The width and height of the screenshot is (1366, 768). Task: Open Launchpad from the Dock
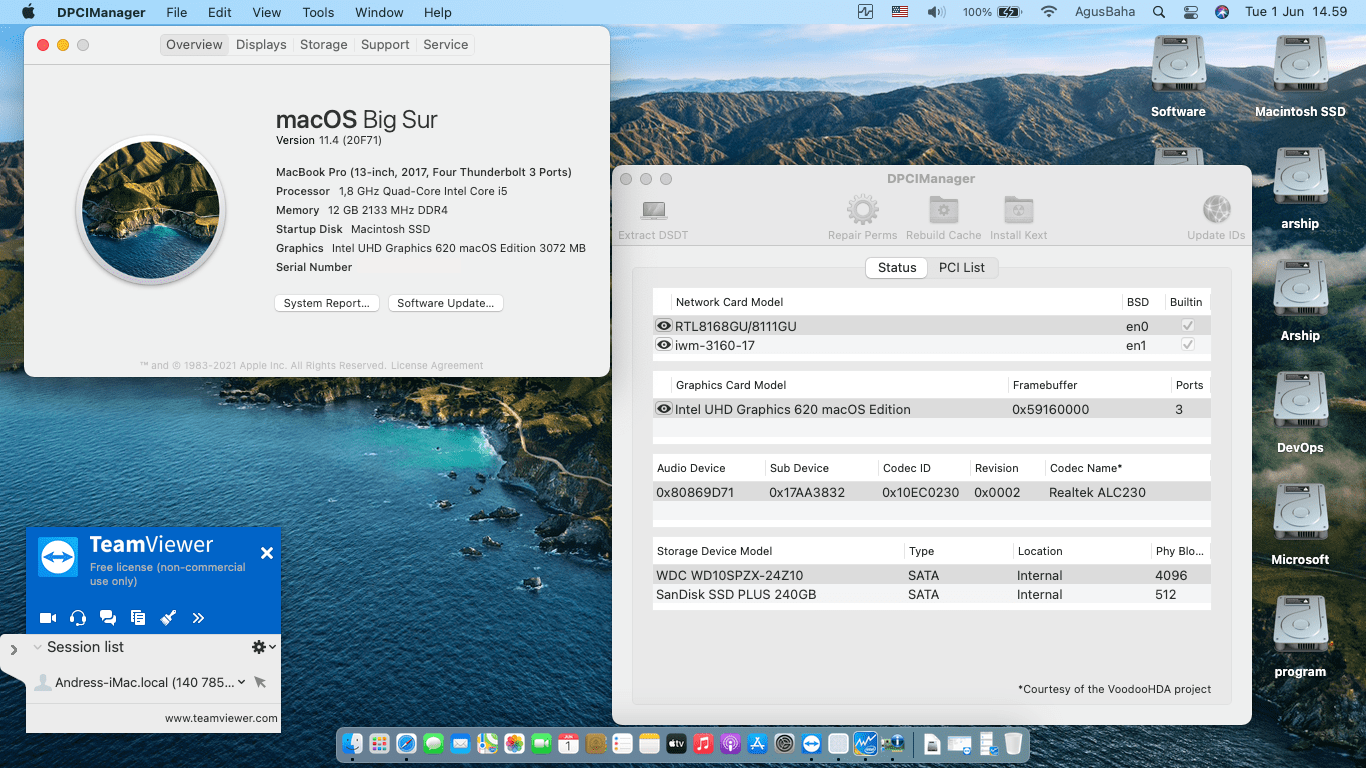379,743
